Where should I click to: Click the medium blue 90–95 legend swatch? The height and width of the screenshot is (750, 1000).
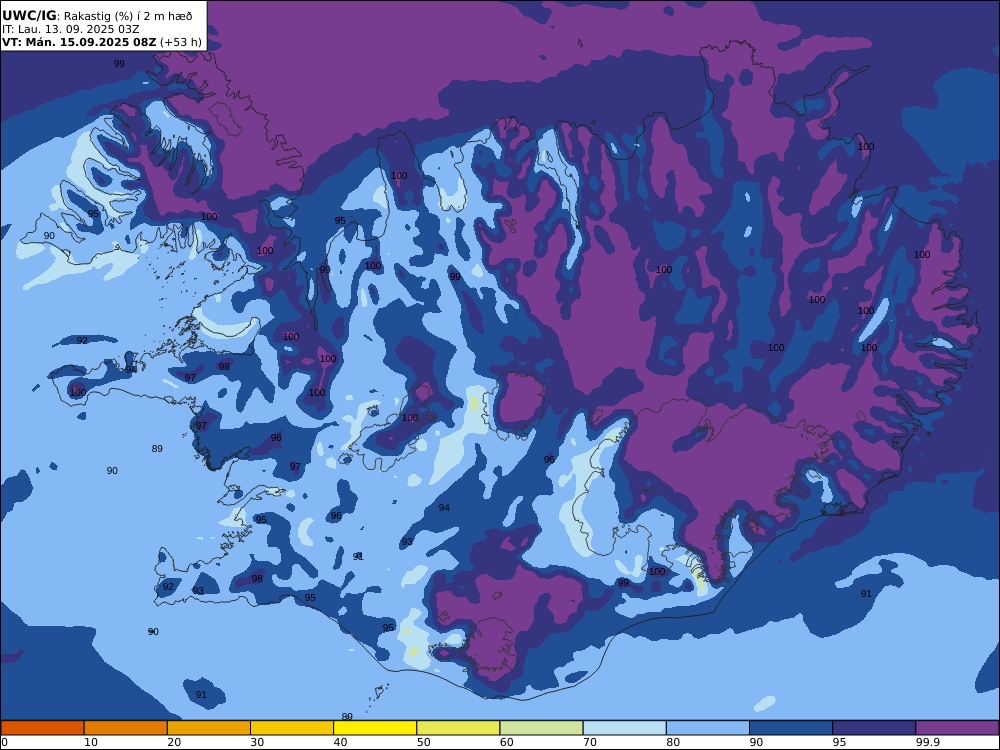tap(791, 728)
